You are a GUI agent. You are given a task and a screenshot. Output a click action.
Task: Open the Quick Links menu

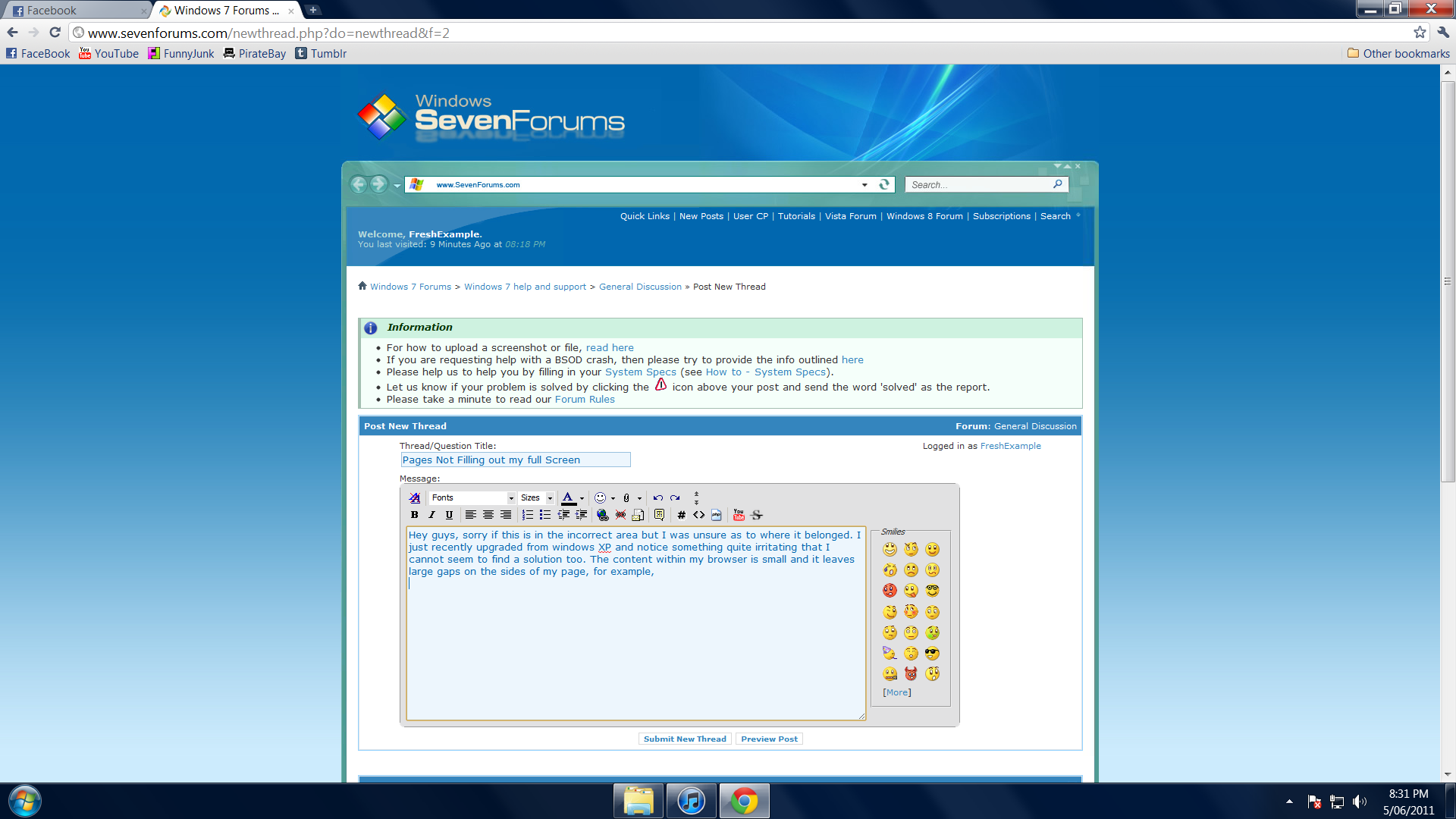click(645, 216)
